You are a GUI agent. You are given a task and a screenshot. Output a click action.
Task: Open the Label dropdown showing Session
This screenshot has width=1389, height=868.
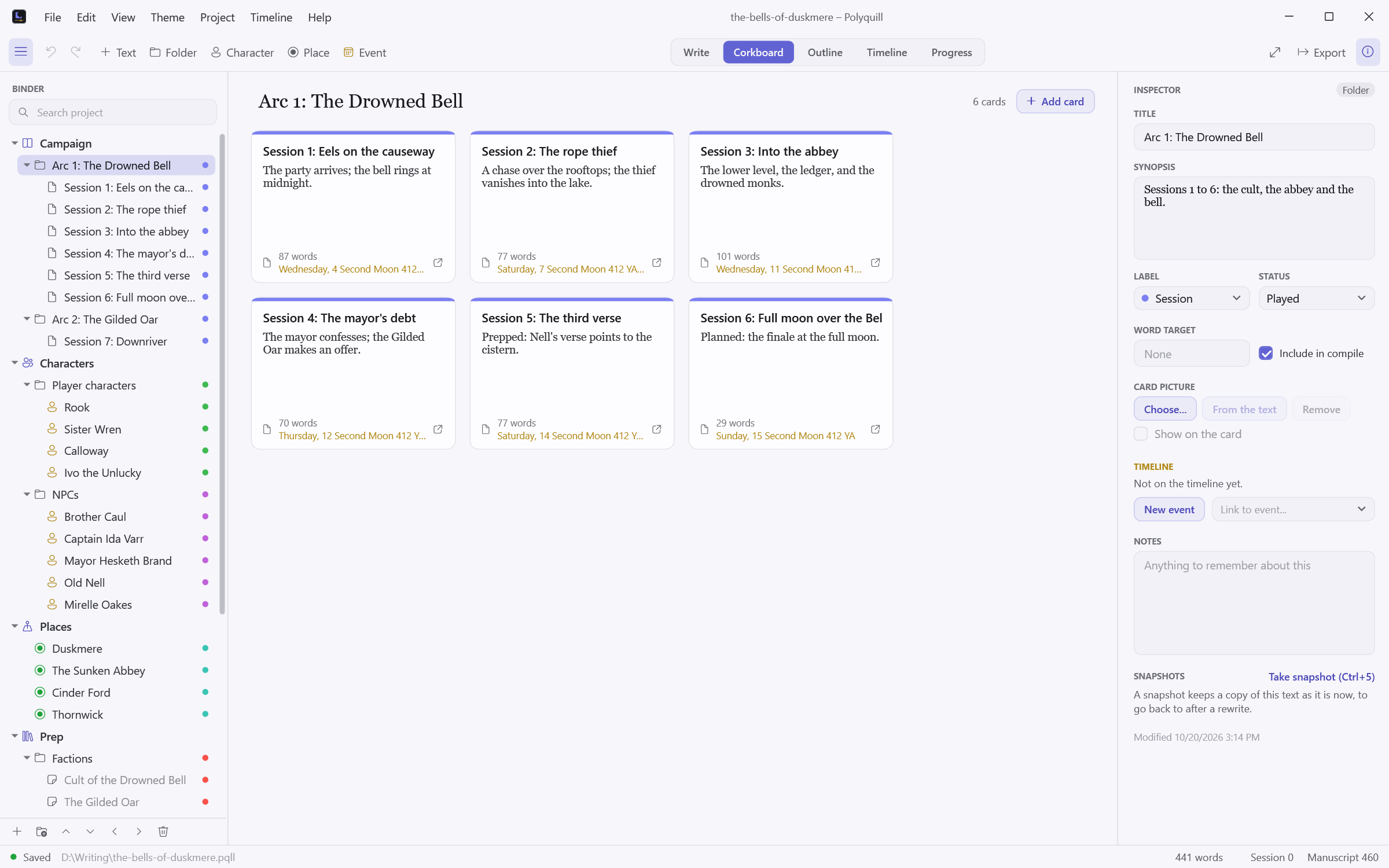(1192, 299)
